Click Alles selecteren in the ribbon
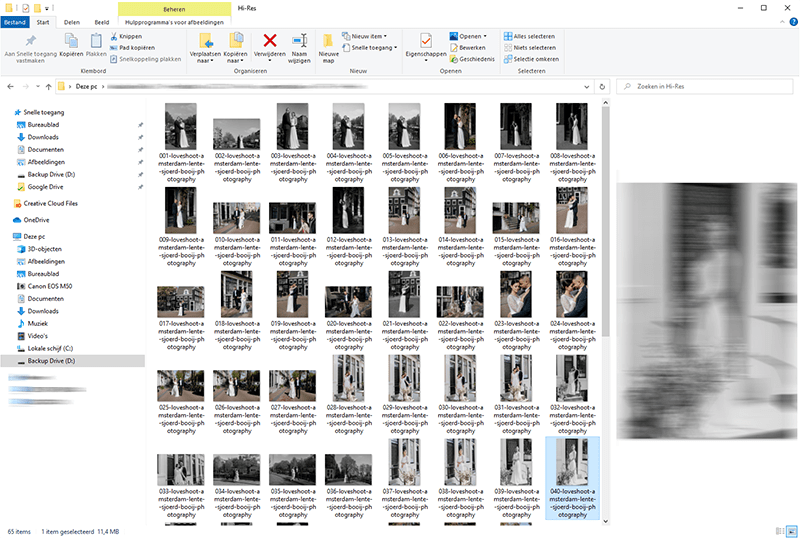The height and width of the screenshot is (538, 800). (529, 36)
